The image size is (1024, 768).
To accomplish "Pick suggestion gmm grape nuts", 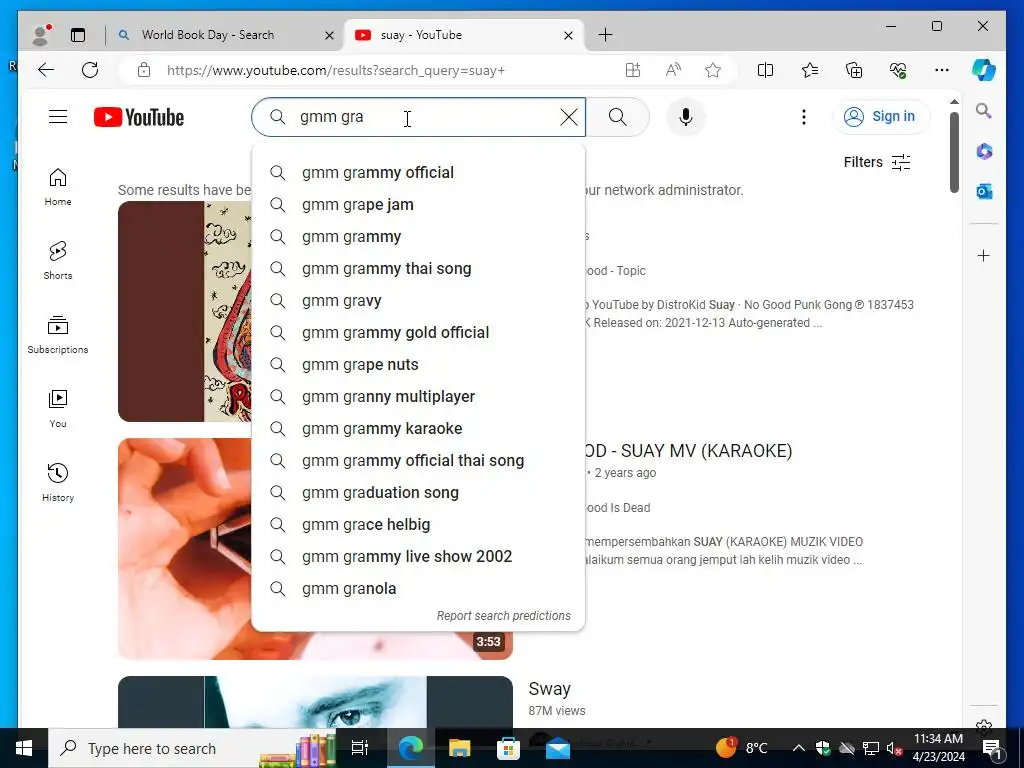I will 418,364.
